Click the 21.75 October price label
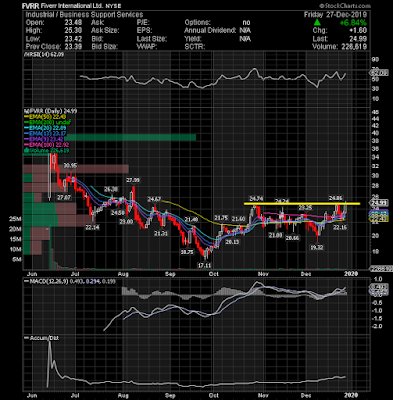The width and height of the screenshot is (393, 400). [221, 218]
